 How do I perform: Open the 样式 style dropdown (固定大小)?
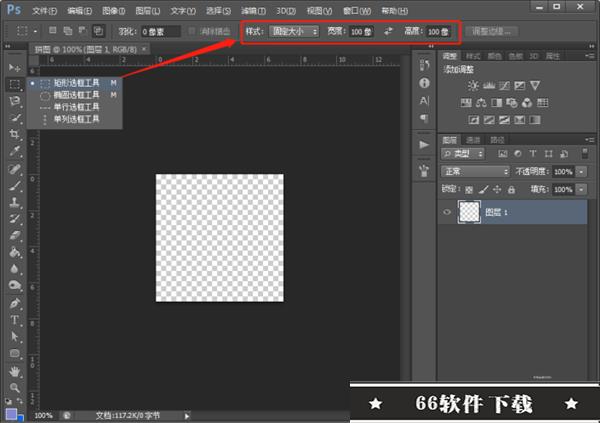point(294,31)
